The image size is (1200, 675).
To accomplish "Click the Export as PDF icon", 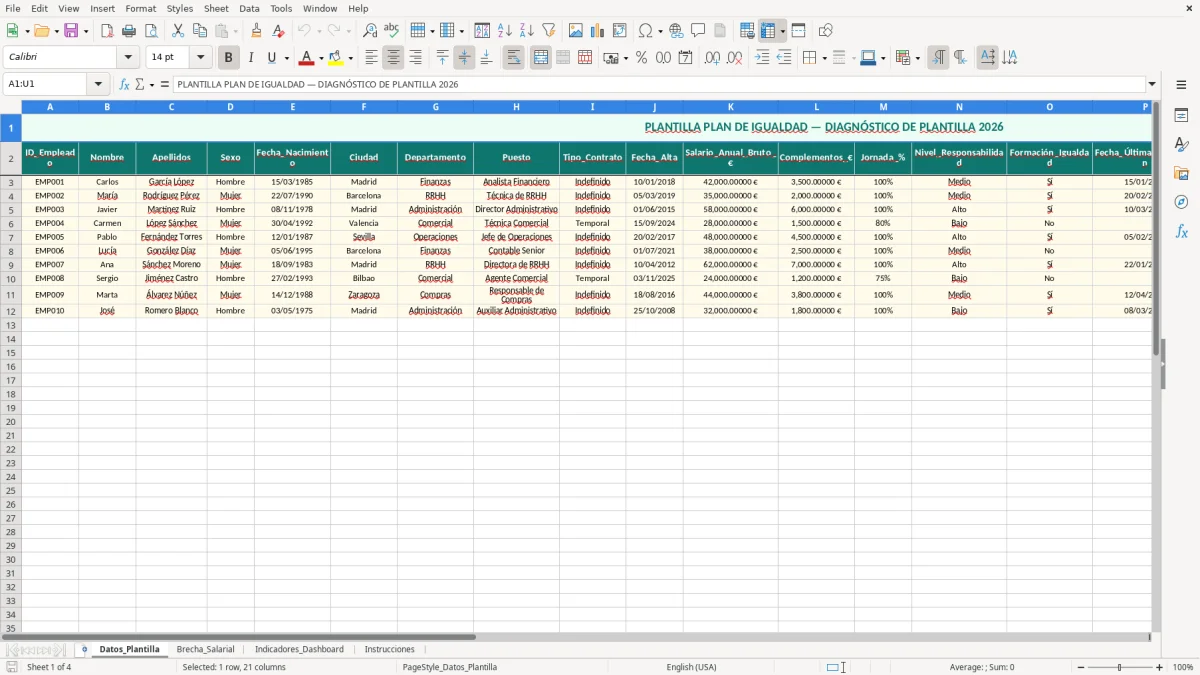I will (x=107, y=31).
